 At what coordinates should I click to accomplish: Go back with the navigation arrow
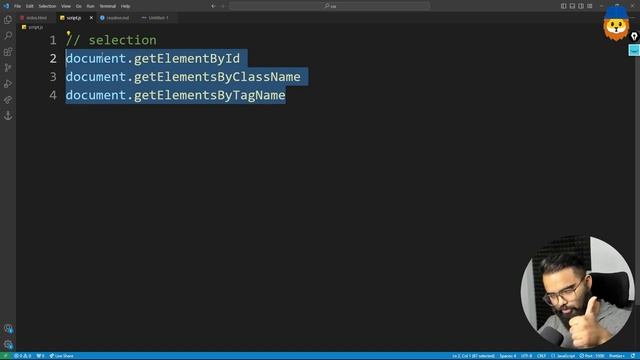tap(213, 6)
